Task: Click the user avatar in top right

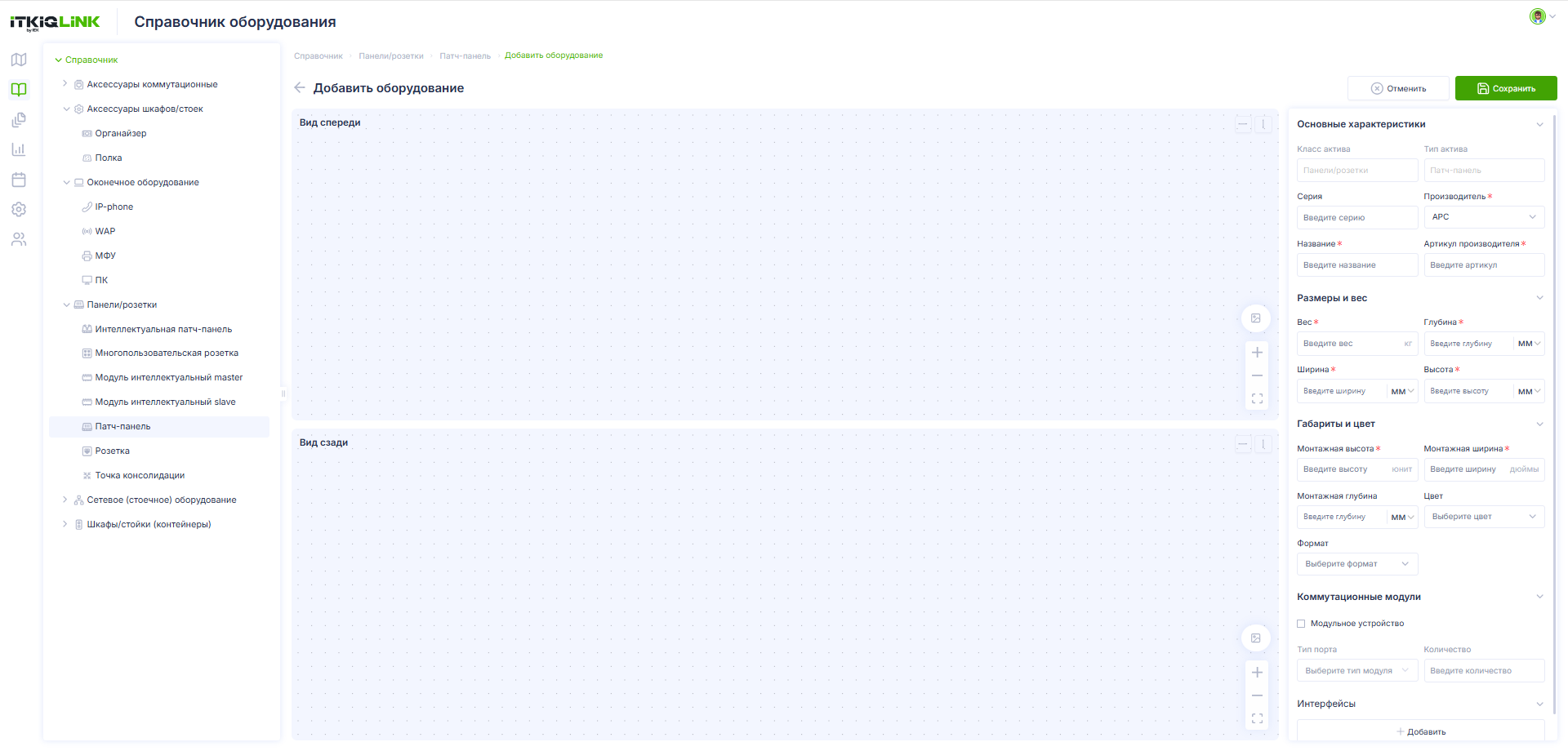Action: [x=1538, y=16]
